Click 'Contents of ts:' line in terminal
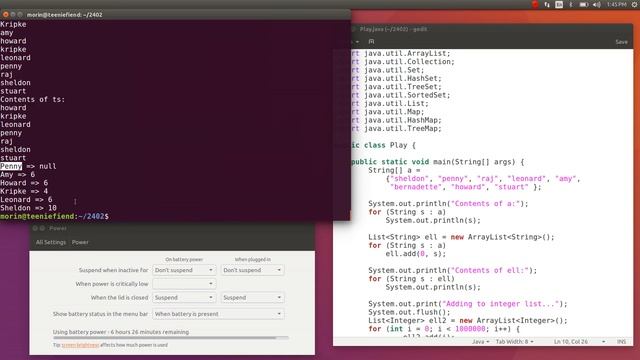 (x=32, y=100)
